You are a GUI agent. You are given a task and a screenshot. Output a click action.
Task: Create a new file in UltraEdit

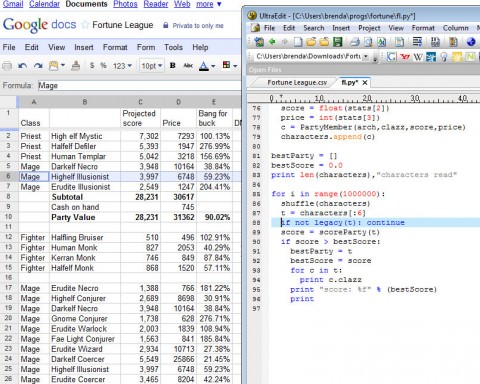[x=298, y=42]
